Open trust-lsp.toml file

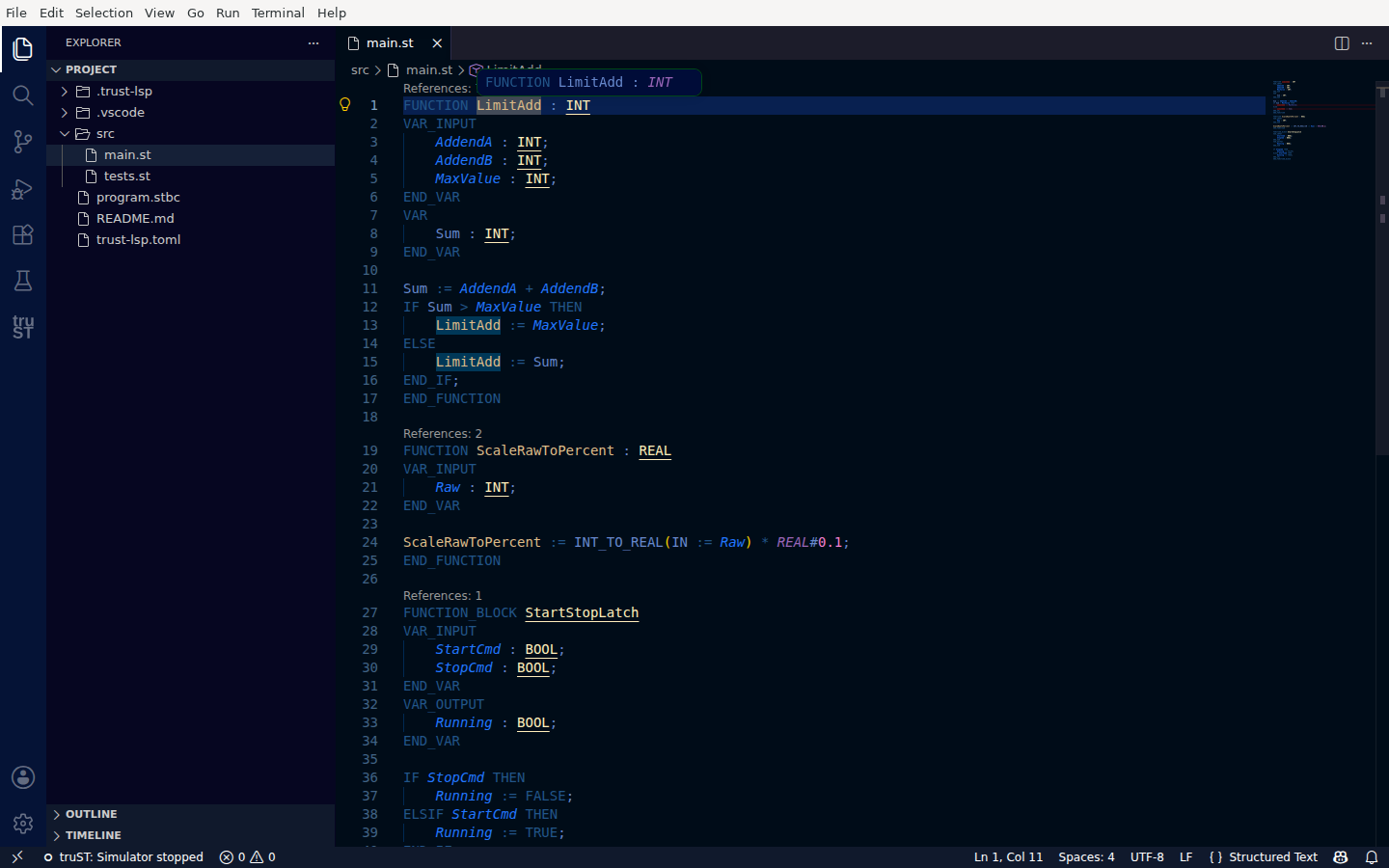(191, 239)
